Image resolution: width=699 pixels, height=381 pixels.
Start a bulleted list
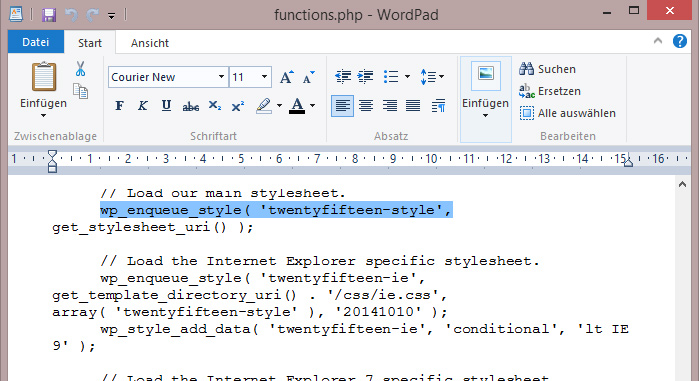point(391,77)
